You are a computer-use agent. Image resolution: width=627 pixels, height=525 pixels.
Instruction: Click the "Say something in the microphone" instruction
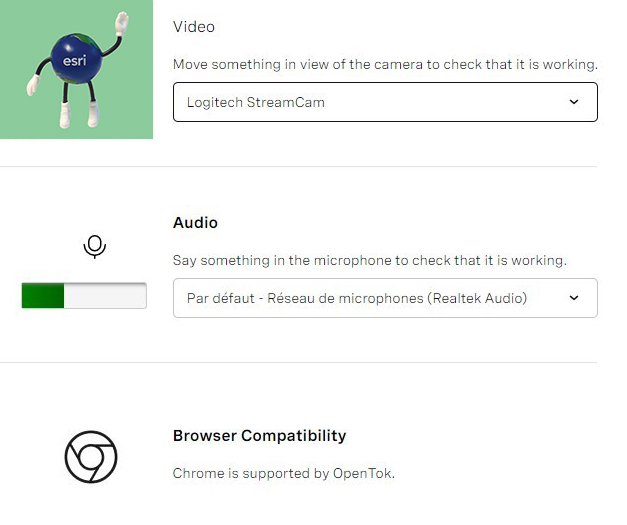click(369, 260)
